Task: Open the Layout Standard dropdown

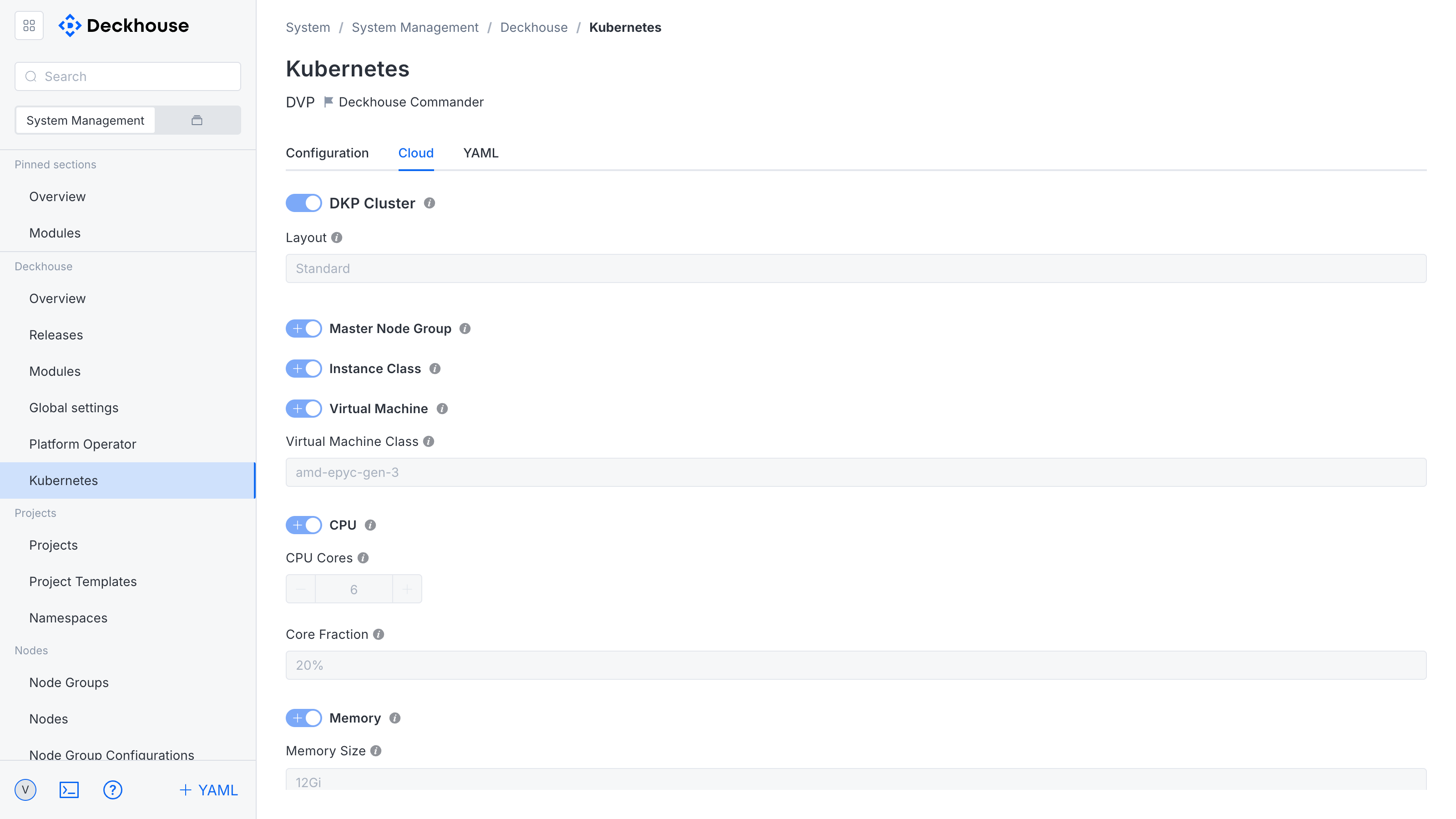Action: coord(856,268)
